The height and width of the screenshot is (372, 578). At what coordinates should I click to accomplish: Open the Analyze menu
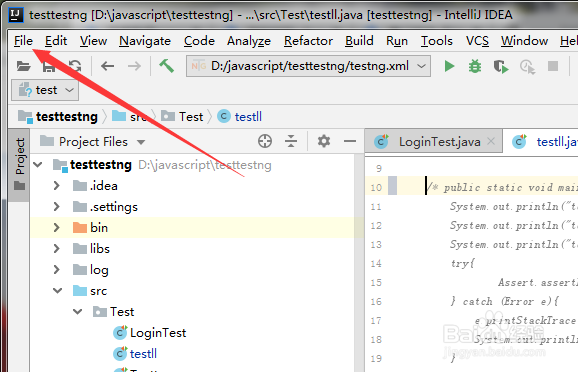249,41
